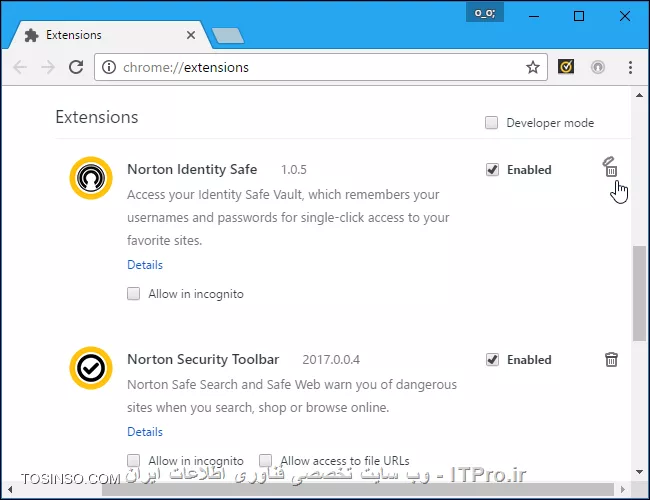Click the Norton Identity Safe title
The image size is (650, 500).
click(x=192, y=169)
